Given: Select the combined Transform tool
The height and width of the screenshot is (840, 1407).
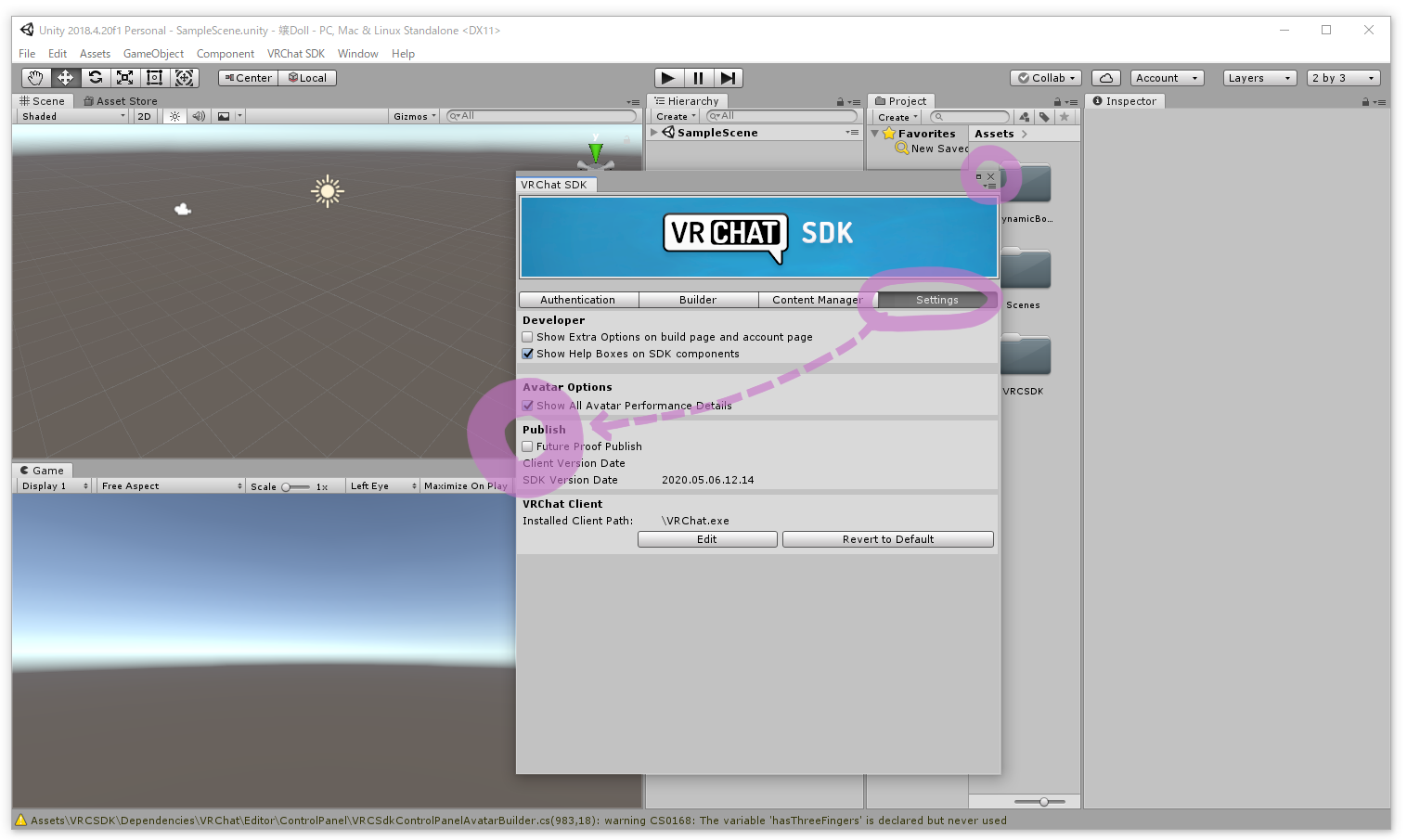Looking at the screenshot, I should pos(184,78).
